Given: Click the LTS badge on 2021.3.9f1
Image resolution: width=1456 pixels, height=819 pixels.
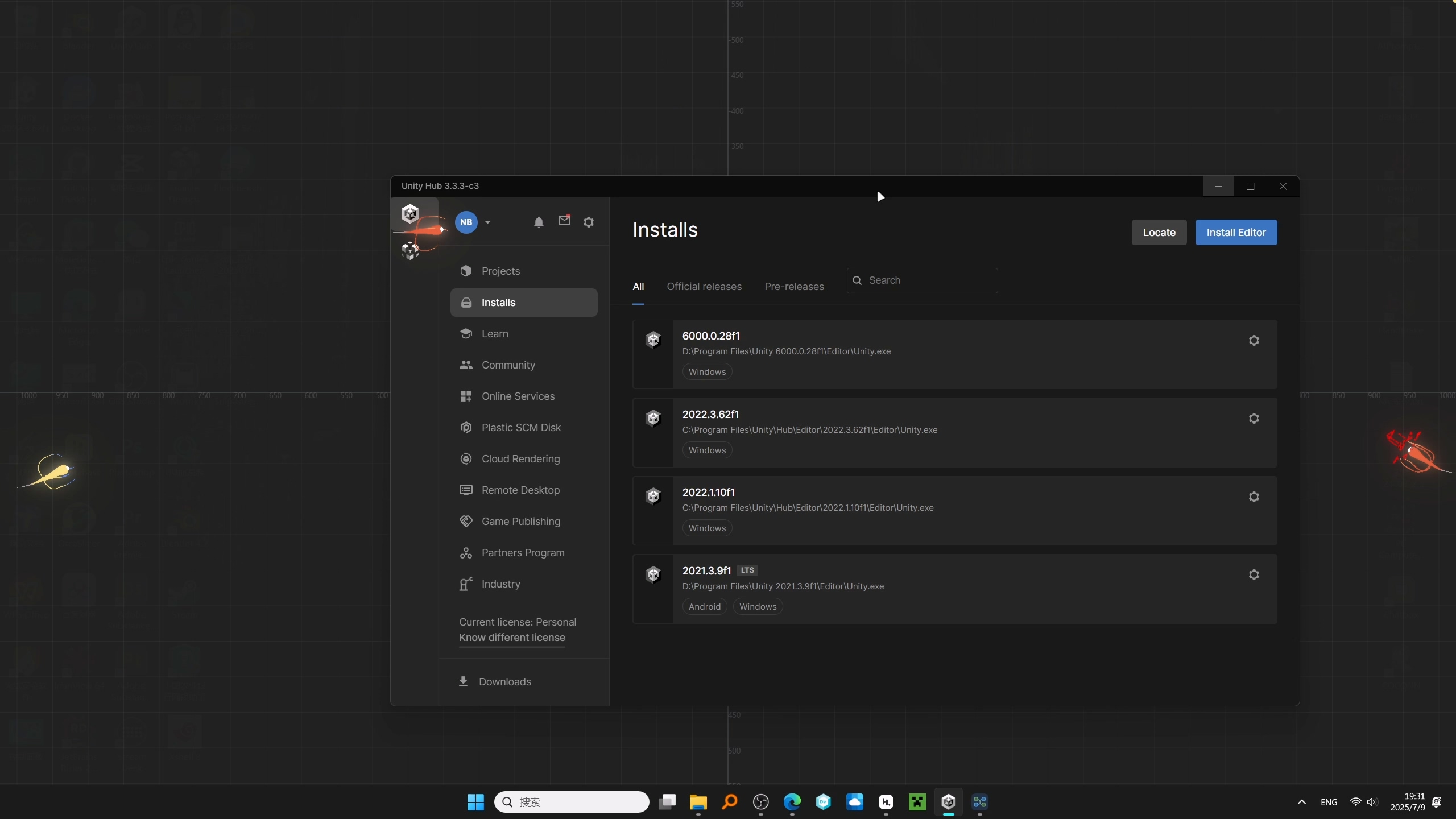Looking at the screenshot, I should (x=747, y=570).
